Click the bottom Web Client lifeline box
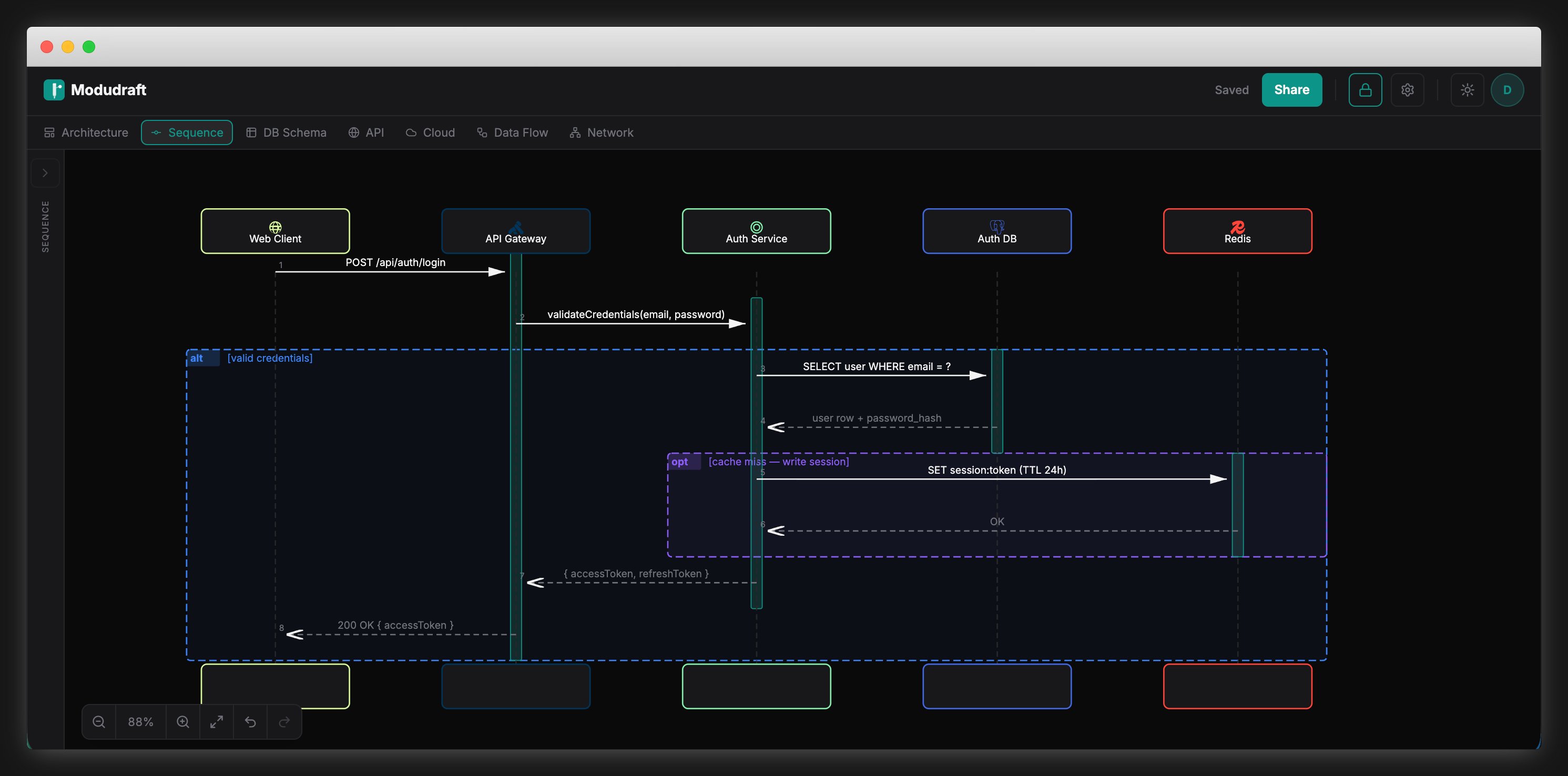This screenshot has width=1568, height=776. click(275, 686)
